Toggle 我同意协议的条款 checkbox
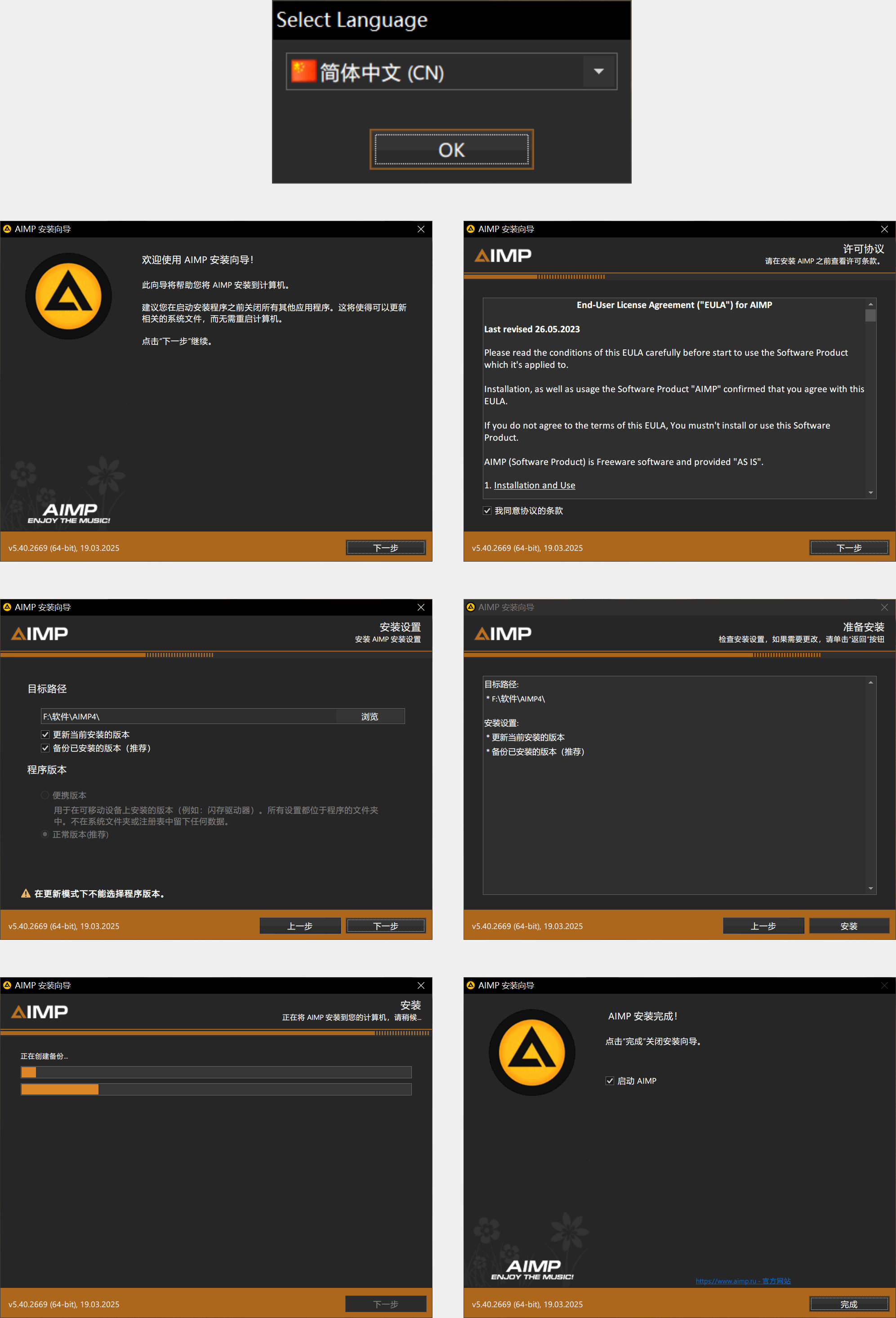Viewport: 896px width, 1318px height. click(487, 510)
